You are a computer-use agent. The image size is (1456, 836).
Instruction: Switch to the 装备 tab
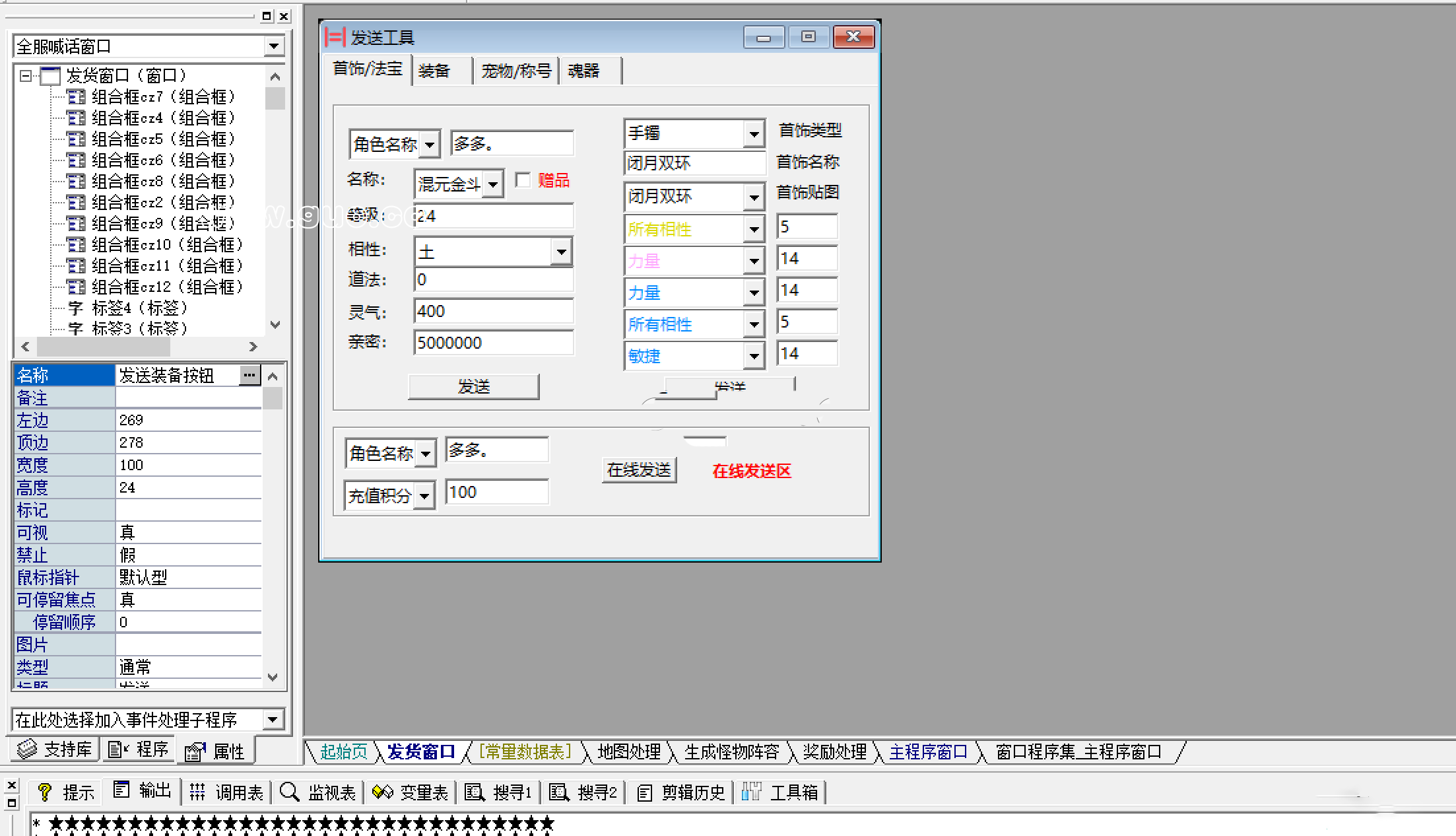pyautogui.click(x=442, y=71)
